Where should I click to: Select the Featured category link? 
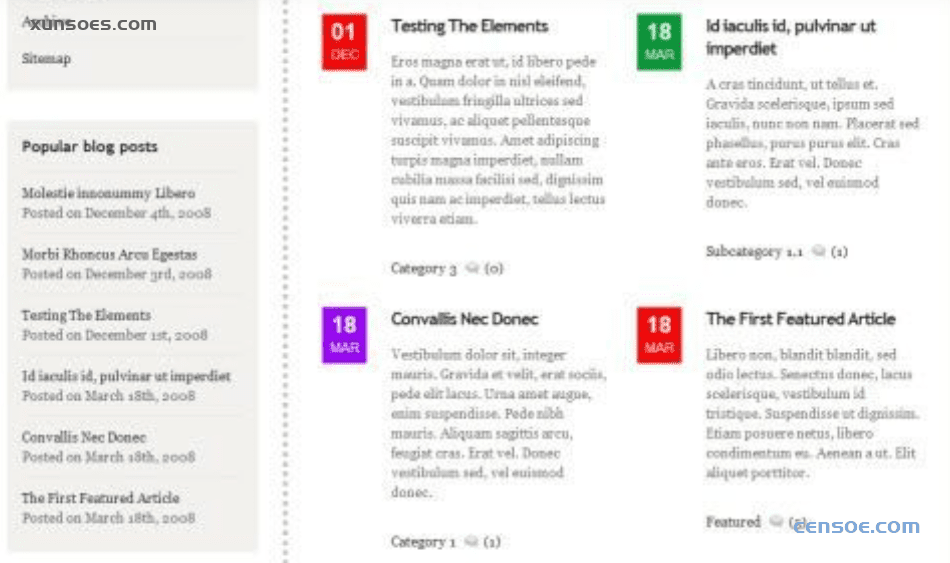click(733, 522)
